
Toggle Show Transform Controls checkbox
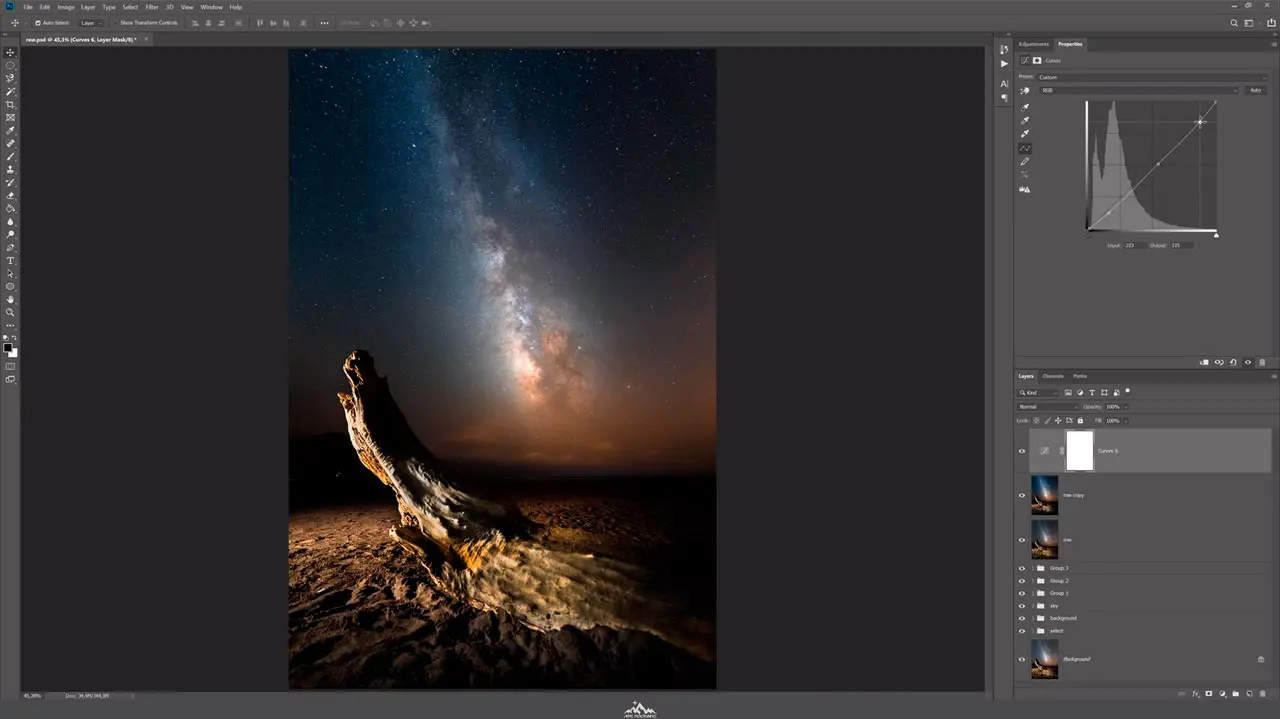point(115,22)
